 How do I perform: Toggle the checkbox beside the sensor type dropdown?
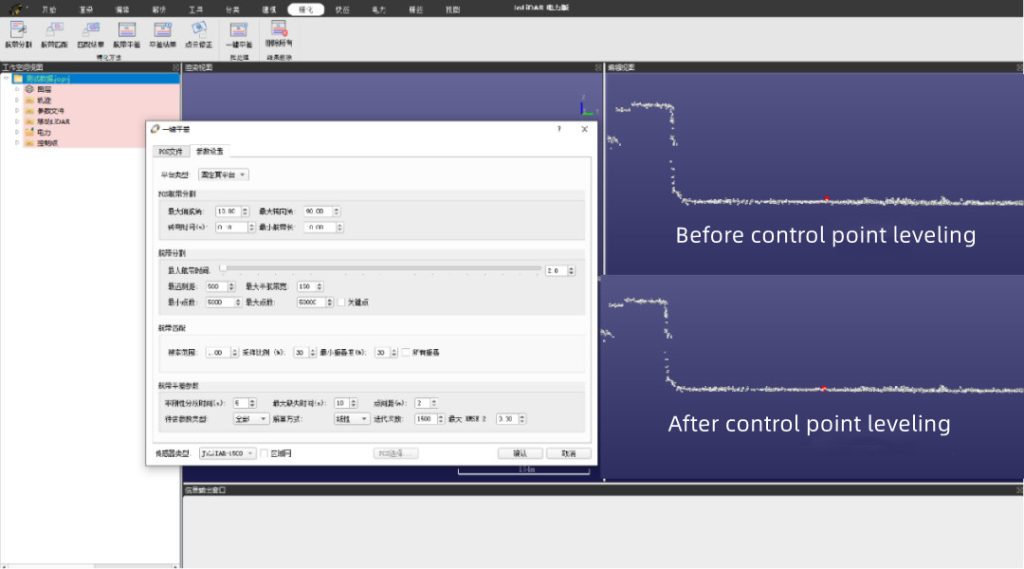coord(264,453)
